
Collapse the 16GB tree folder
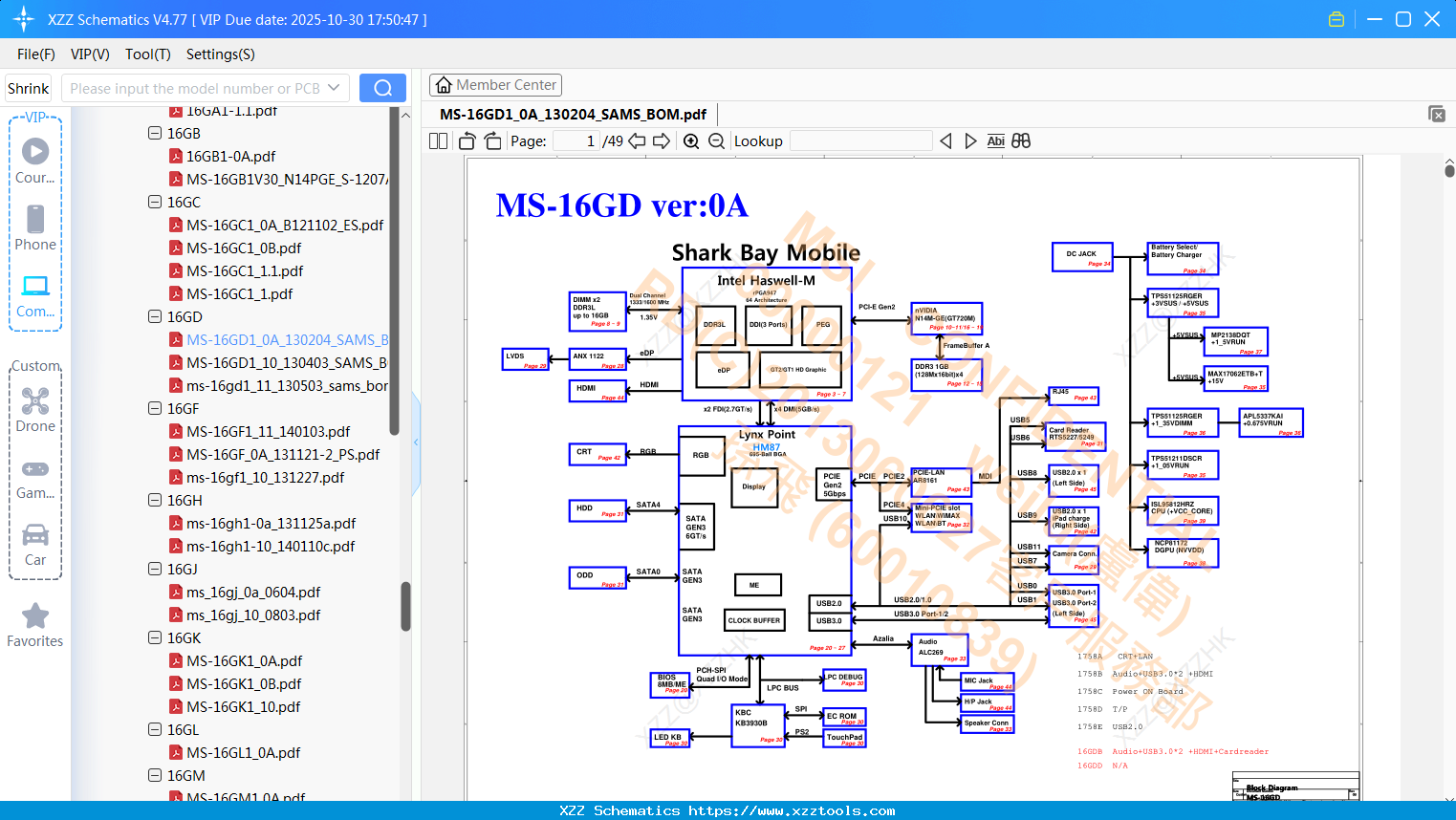155,134
